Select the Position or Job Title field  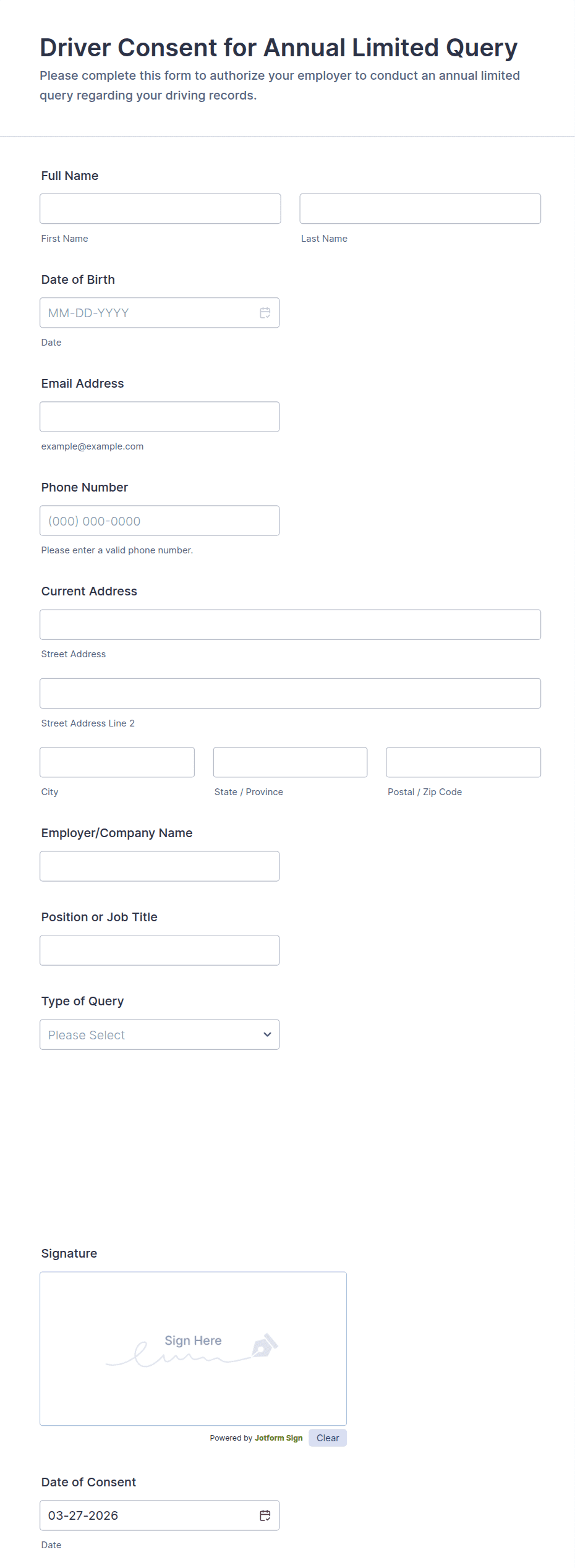point(160,950)
